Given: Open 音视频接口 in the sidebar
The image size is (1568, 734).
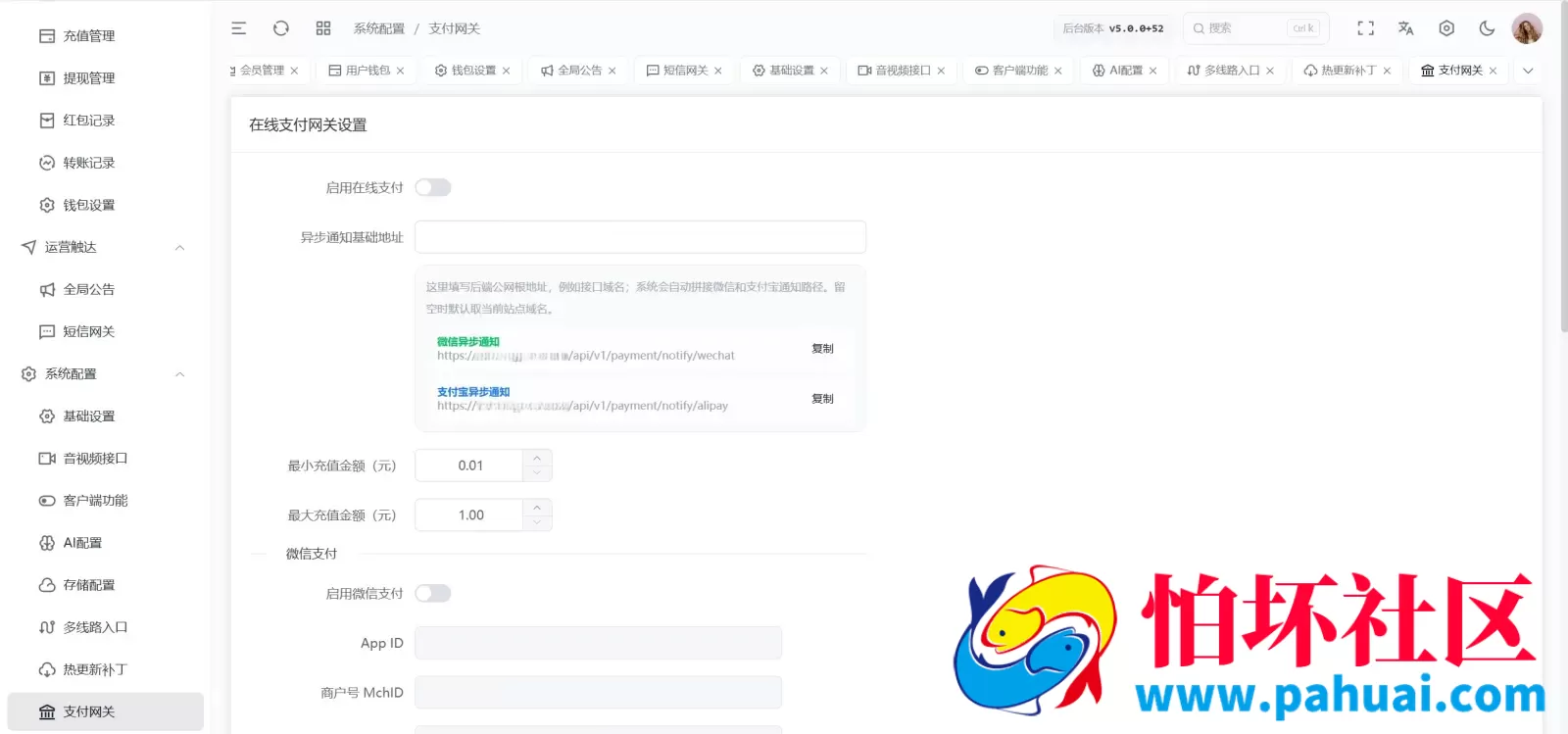Looking at the screenshot, I should coord(105,459).
